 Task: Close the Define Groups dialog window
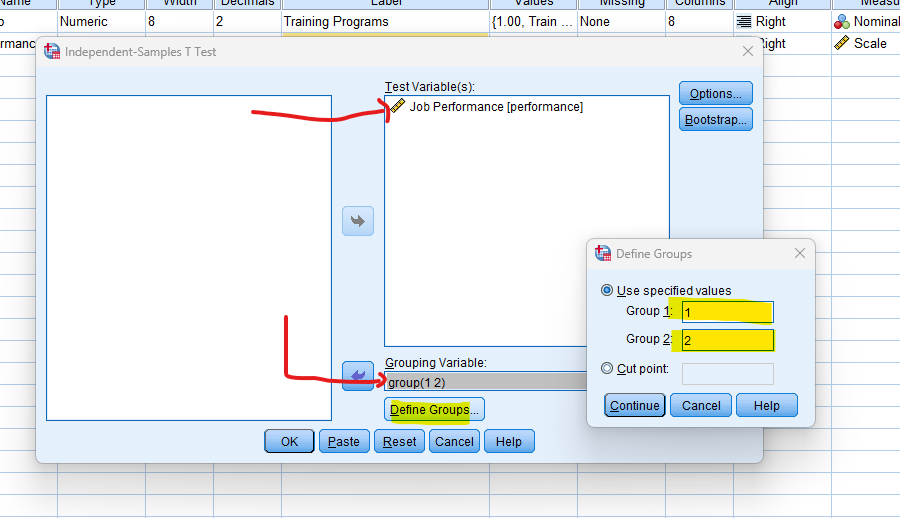point(799,254)
